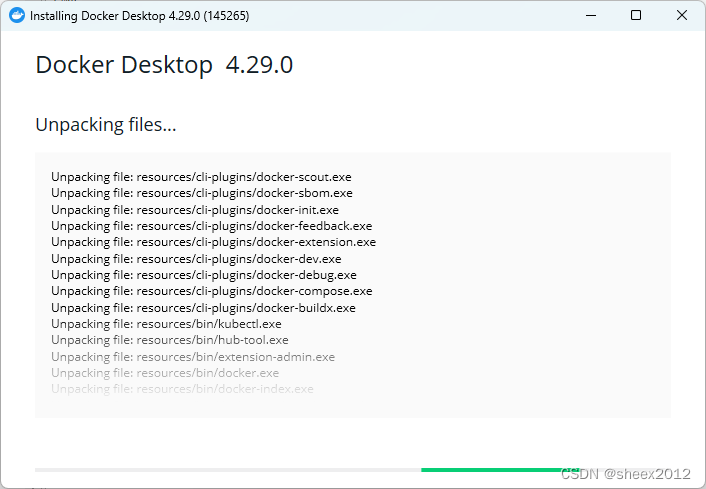Minimize the Docker Desktop installer window
This screenshot has height=489, width=706.
tap(591, 15)
